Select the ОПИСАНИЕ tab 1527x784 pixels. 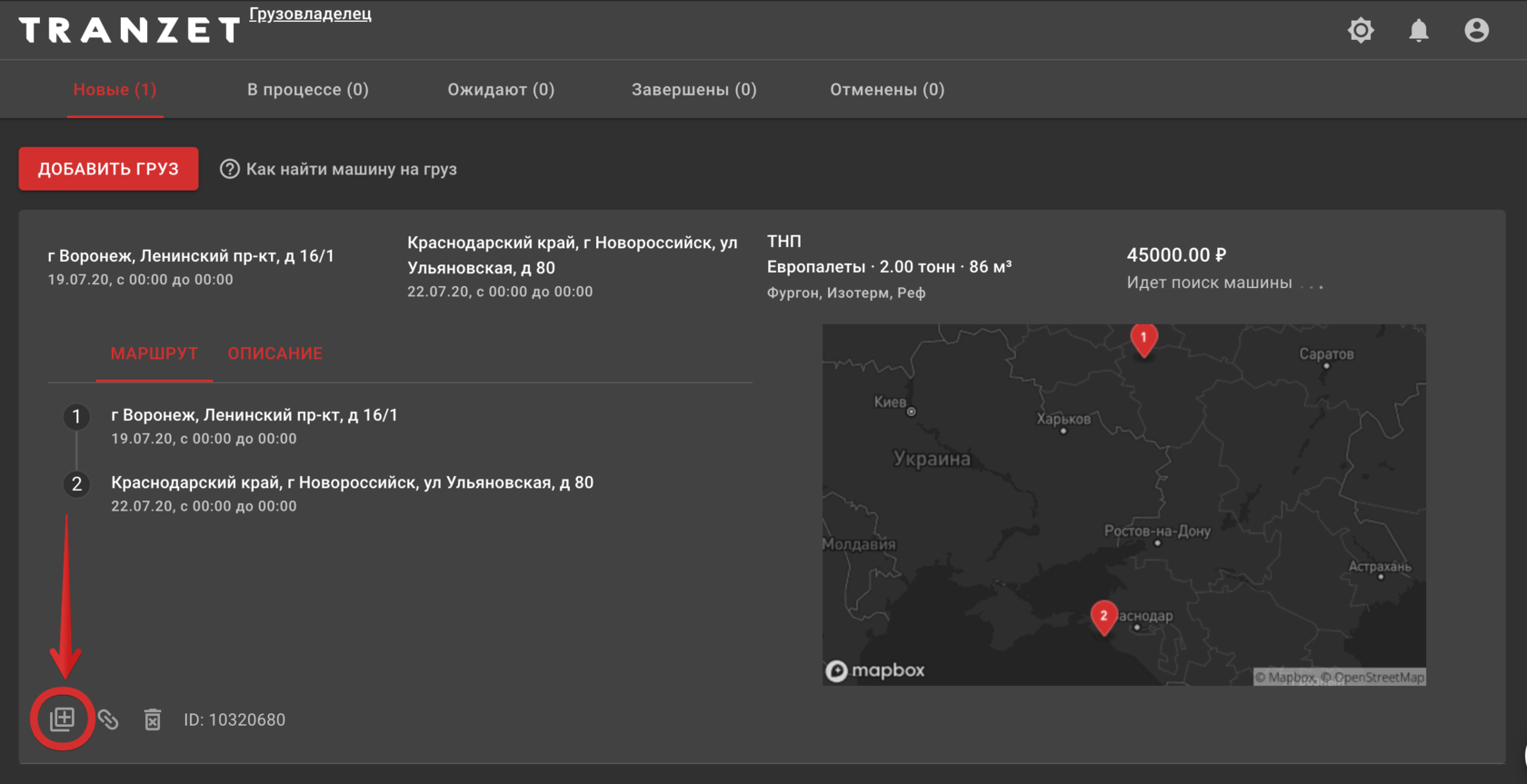tap(275, 353)
